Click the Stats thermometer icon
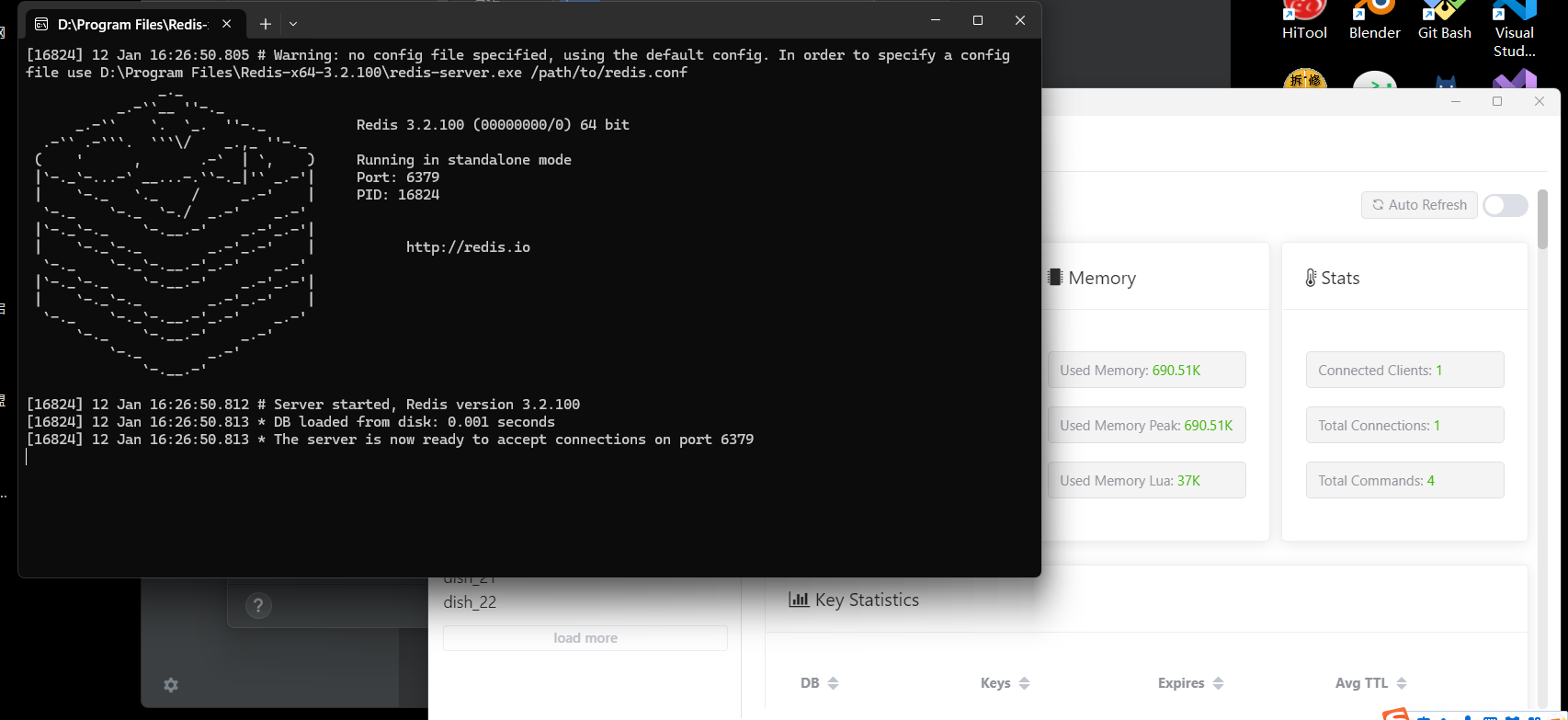 (x=1311, y=278)
